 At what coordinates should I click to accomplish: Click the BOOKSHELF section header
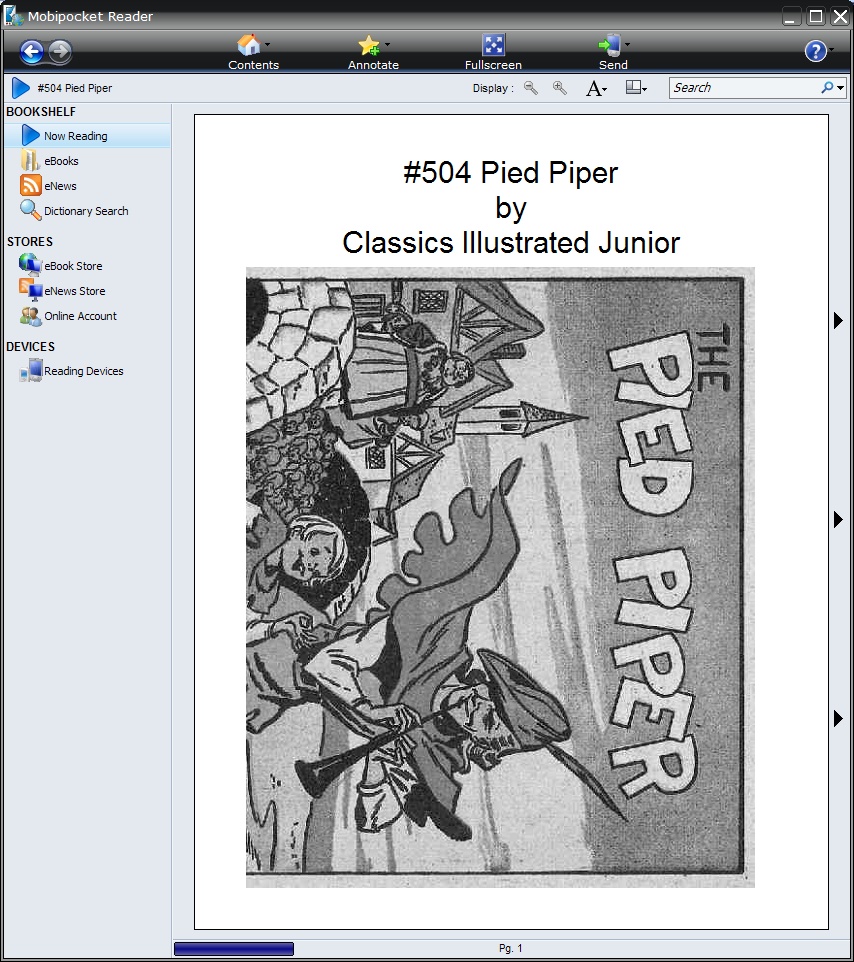tap(41, 112)
